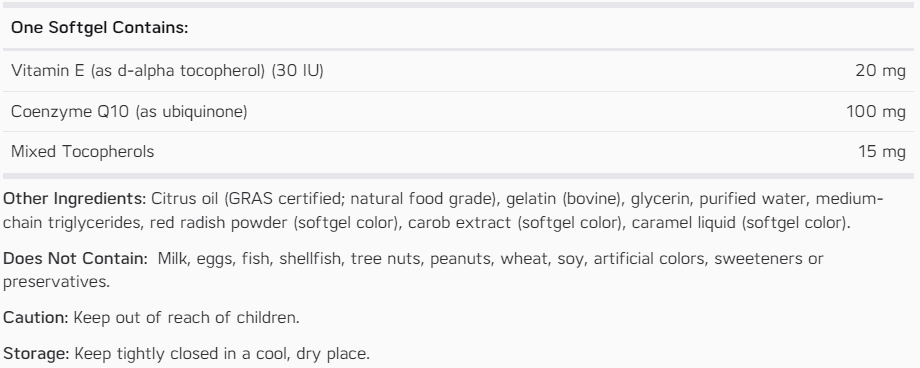This screenshot has width=920, height=368.
Task: Click the 'Storage:' label
Action: pos(36,354)
